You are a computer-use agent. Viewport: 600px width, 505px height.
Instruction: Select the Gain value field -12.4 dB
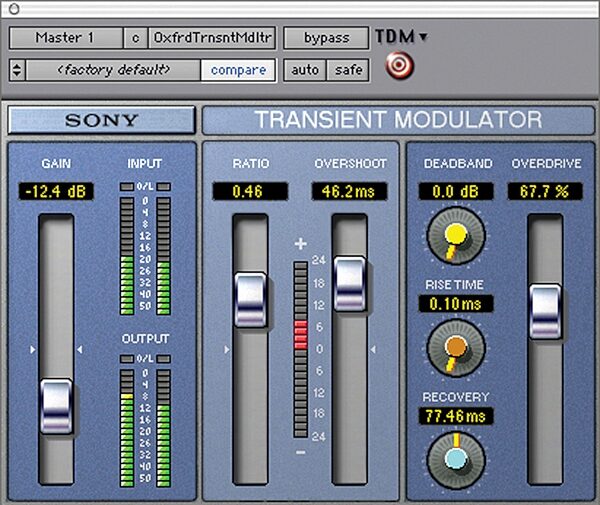click(56, 191)
